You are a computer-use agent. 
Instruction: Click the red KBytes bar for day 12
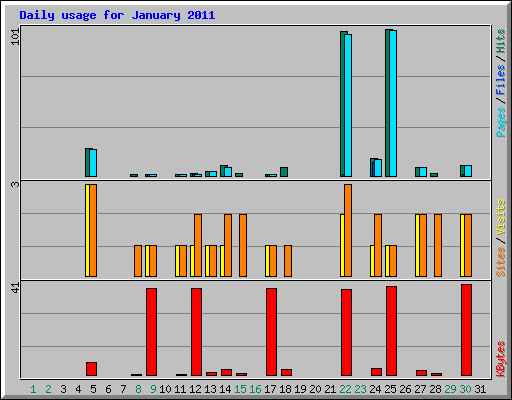(197, 332)
